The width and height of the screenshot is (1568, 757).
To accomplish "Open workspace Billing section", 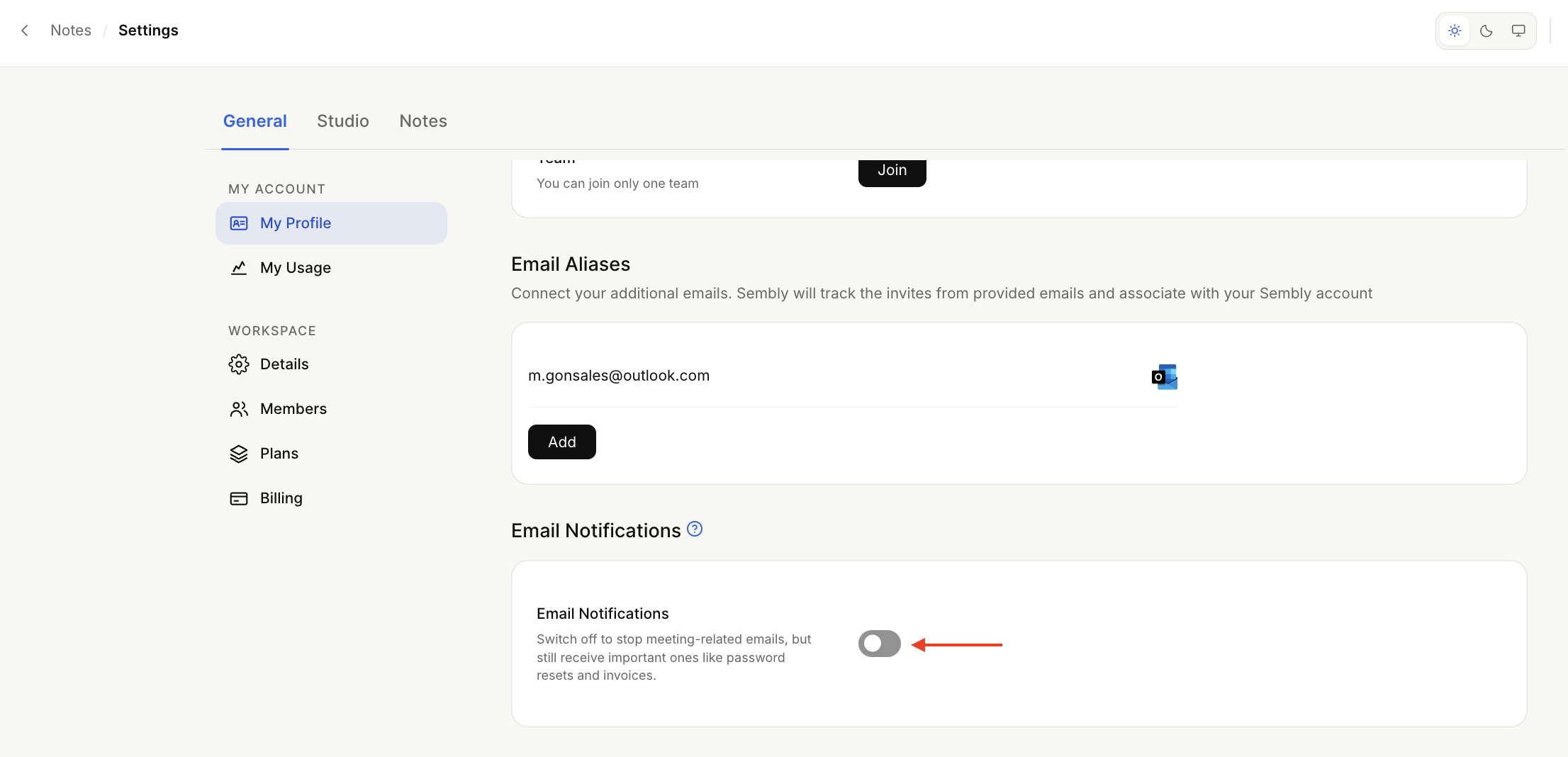I will pyautogui.click(x=331, y=498).
